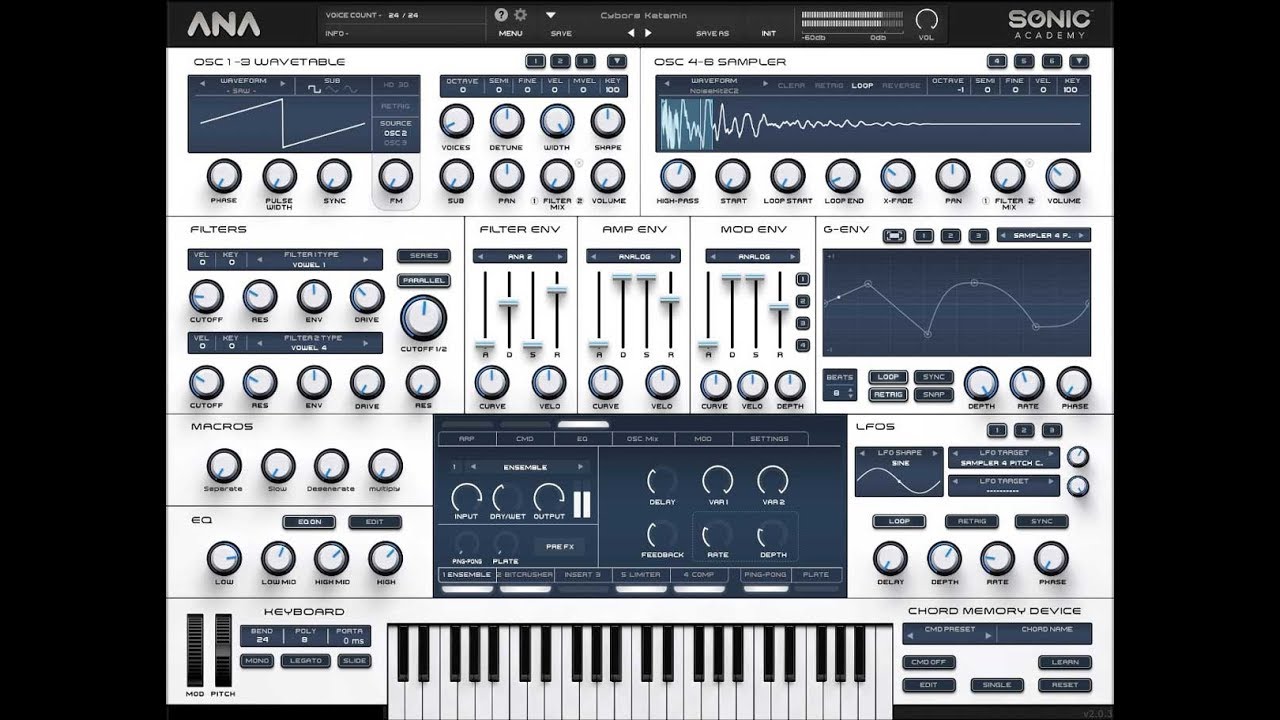Click the large CUTOFF 1/2 knob
The image size is (1280, 720).
pos(423,318)
